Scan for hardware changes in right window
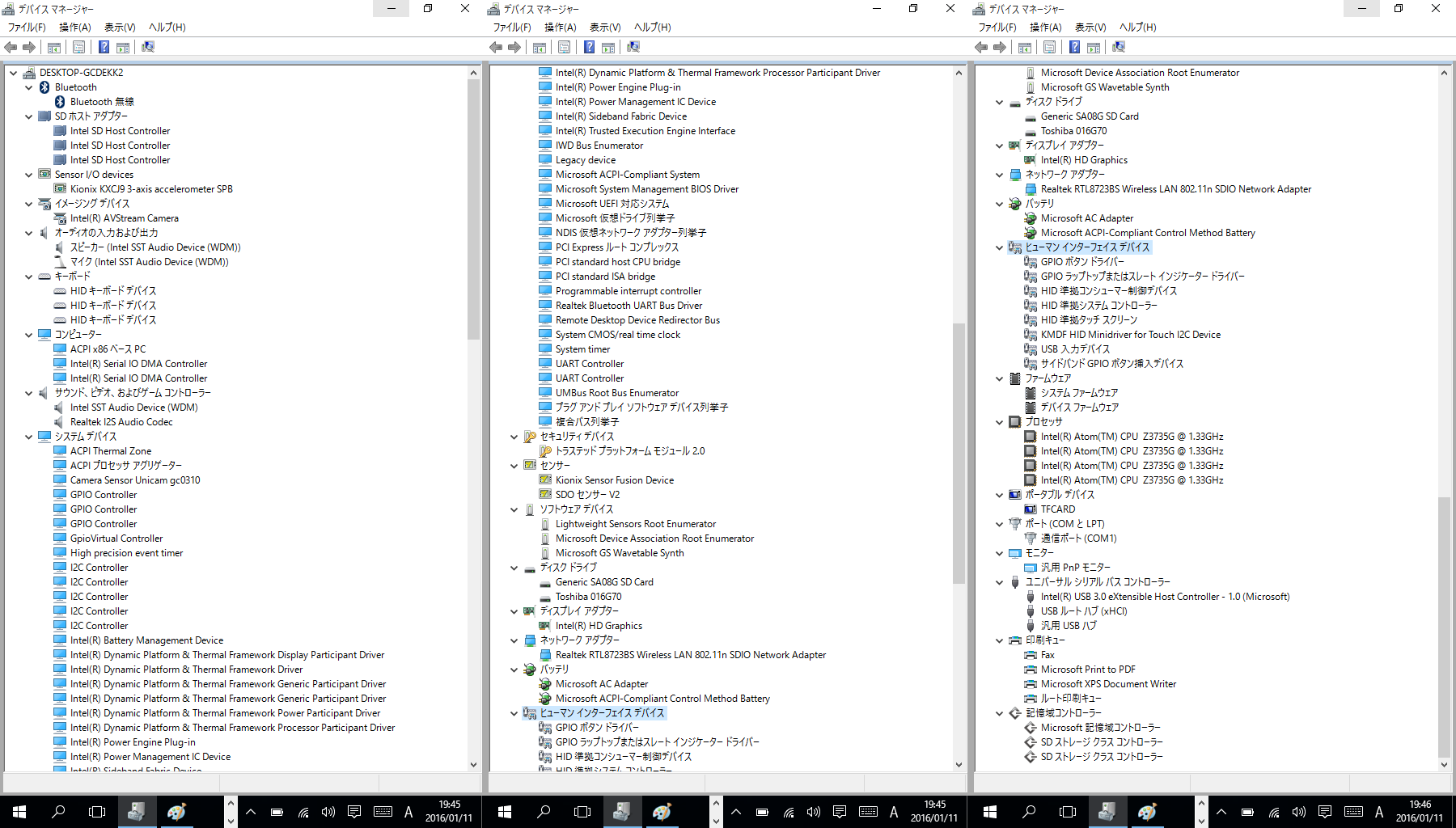The width and height of the screenshot is (1456, 828). click(1119, 47)
